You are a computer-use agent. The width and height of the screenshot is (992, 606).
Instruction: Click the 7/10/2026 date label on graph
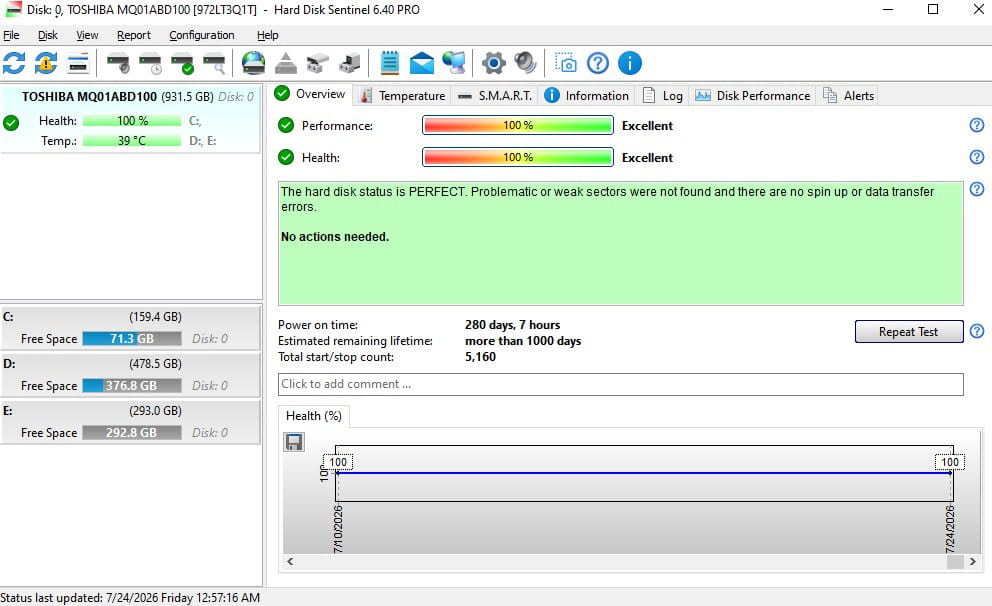(338, 529)
